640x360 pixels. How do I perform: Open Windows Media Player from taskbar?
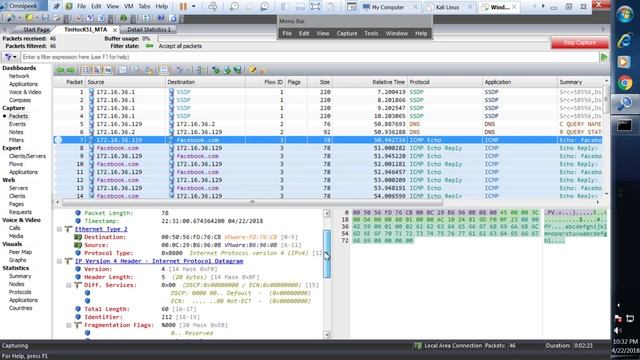[624, 62]
